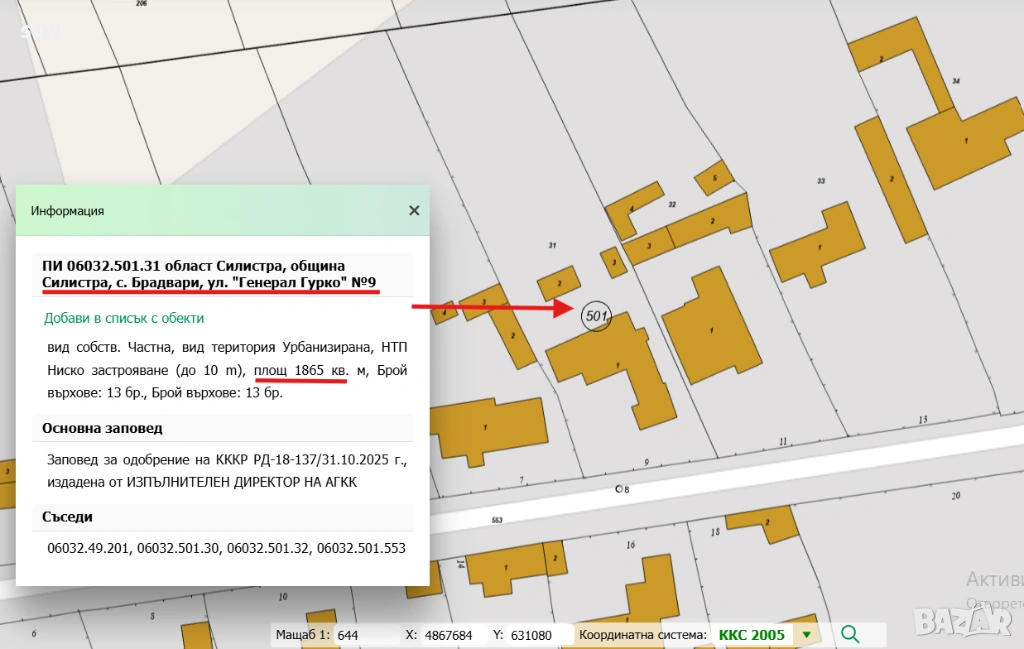Click the point marker 8 on the road
Screen dimensions: 1024x649
(623, 489)
